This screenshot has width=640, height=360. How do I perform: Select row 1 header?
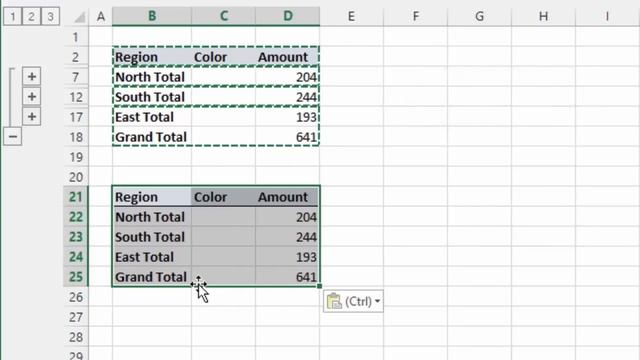[x=76, y=37]
